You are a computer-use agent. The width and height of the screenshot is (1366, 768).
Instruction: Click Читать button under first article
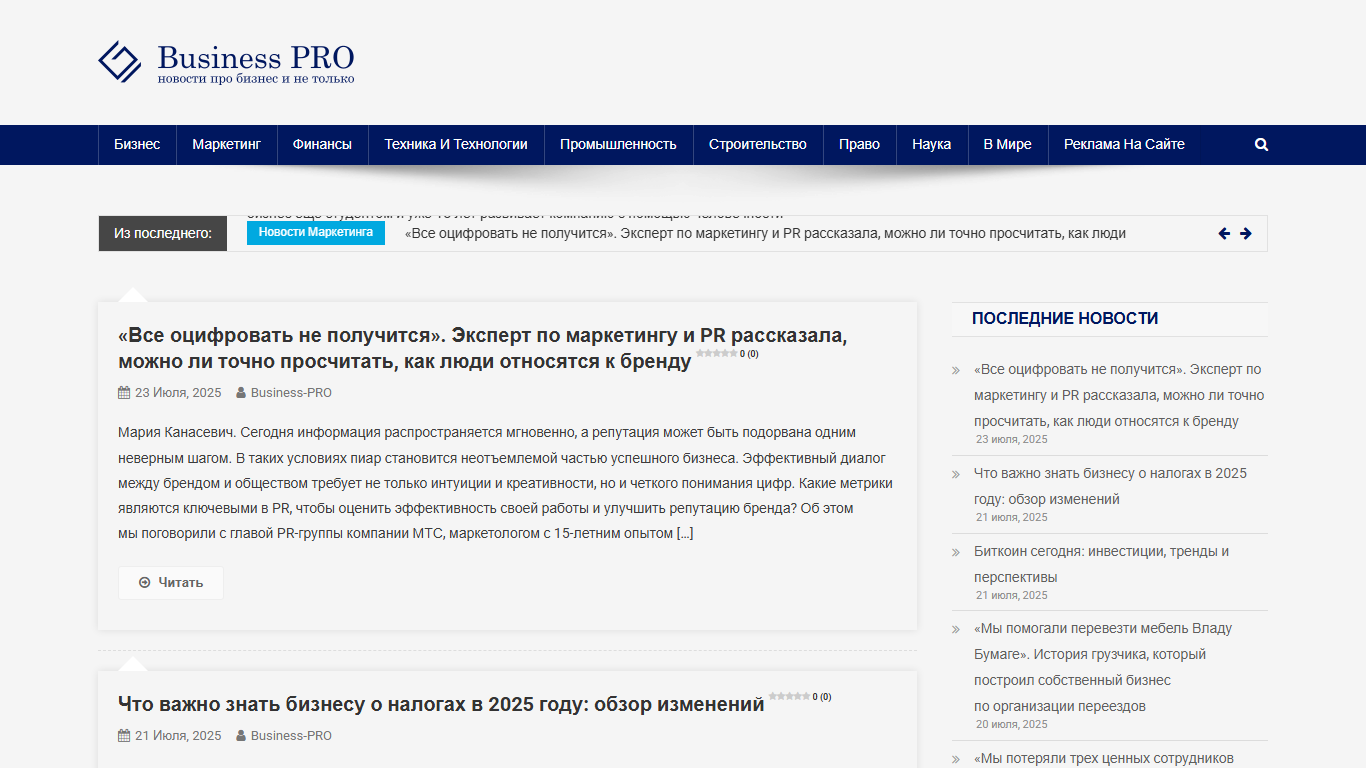171,583
